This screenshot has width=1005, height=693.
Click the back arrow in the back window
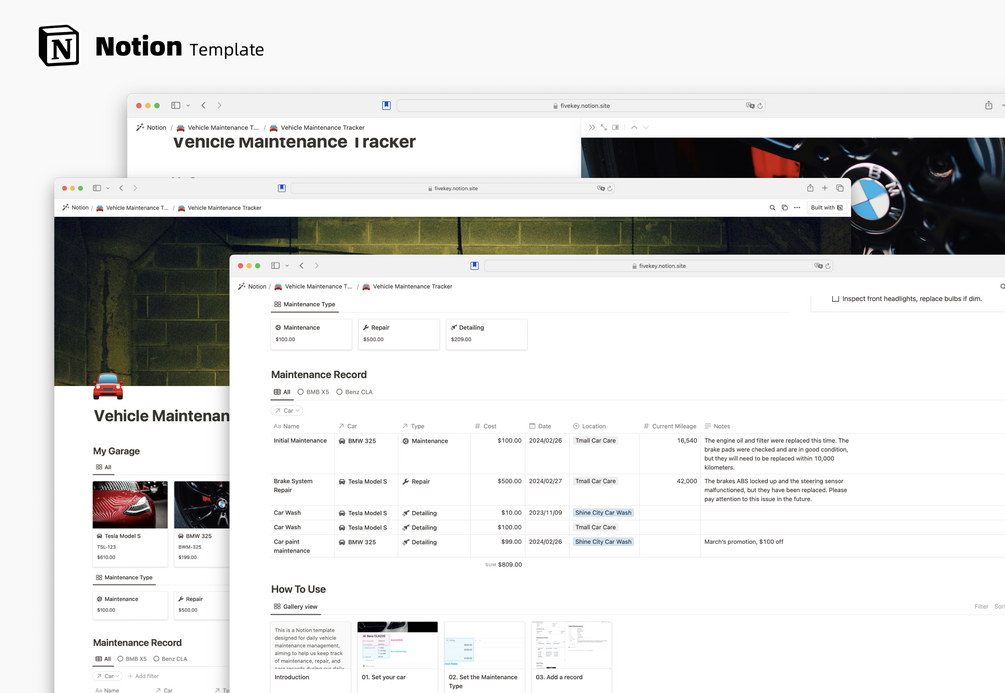tap(203, 105)
